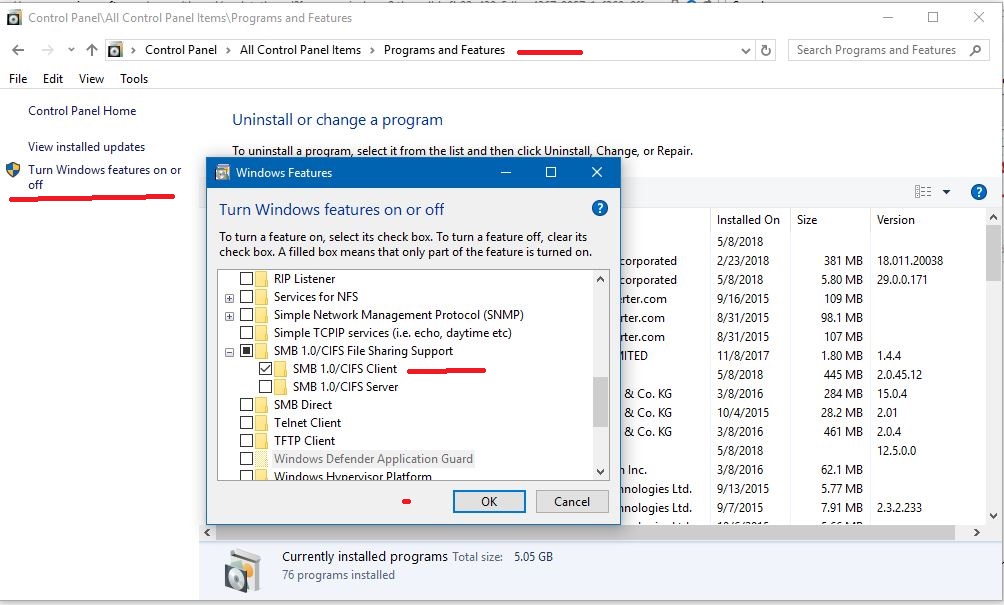Check SMB 1.0/CIFS Server
Viewport: 1004px width, 605px height.
tap(266, 386)
